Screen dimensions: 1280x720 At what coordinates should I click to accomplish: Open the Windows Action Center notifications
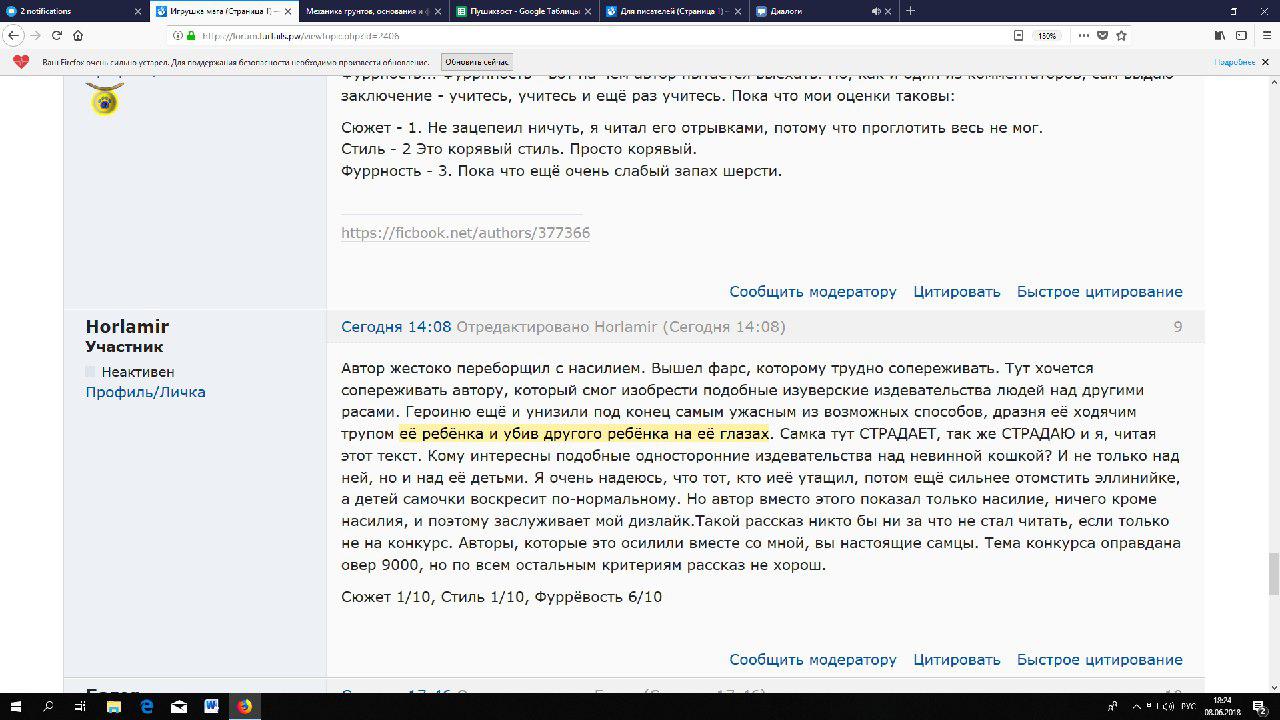(x=1260, y=706)
